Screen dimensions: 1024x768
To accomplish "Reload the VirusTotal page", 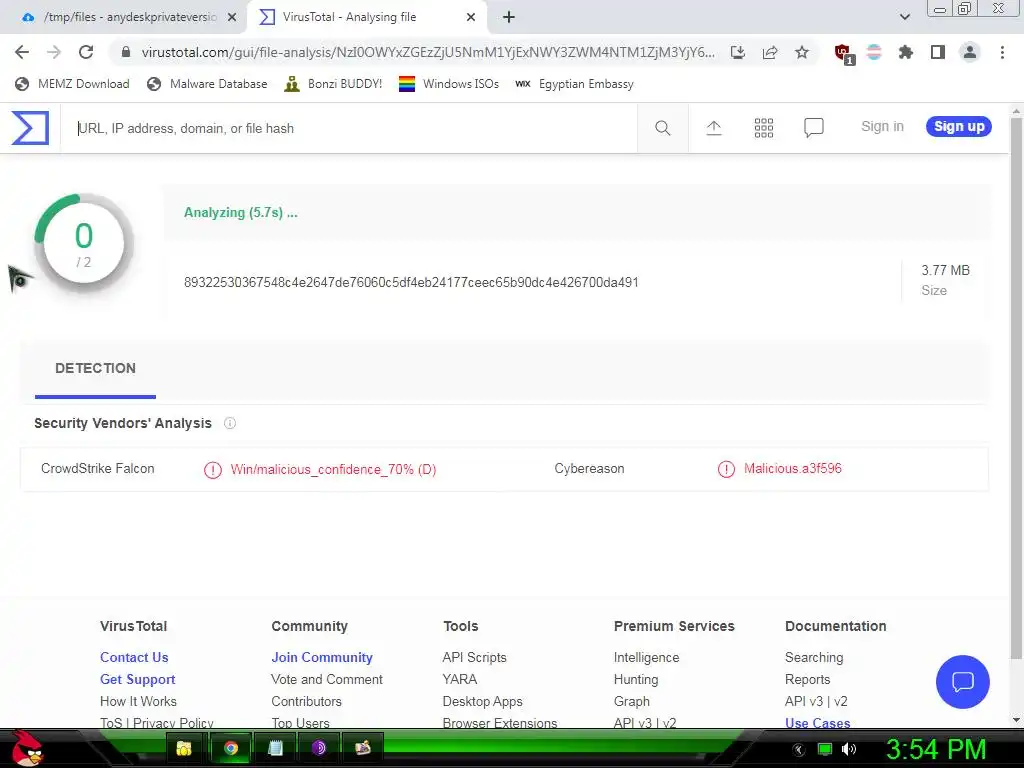I will 86,52.
